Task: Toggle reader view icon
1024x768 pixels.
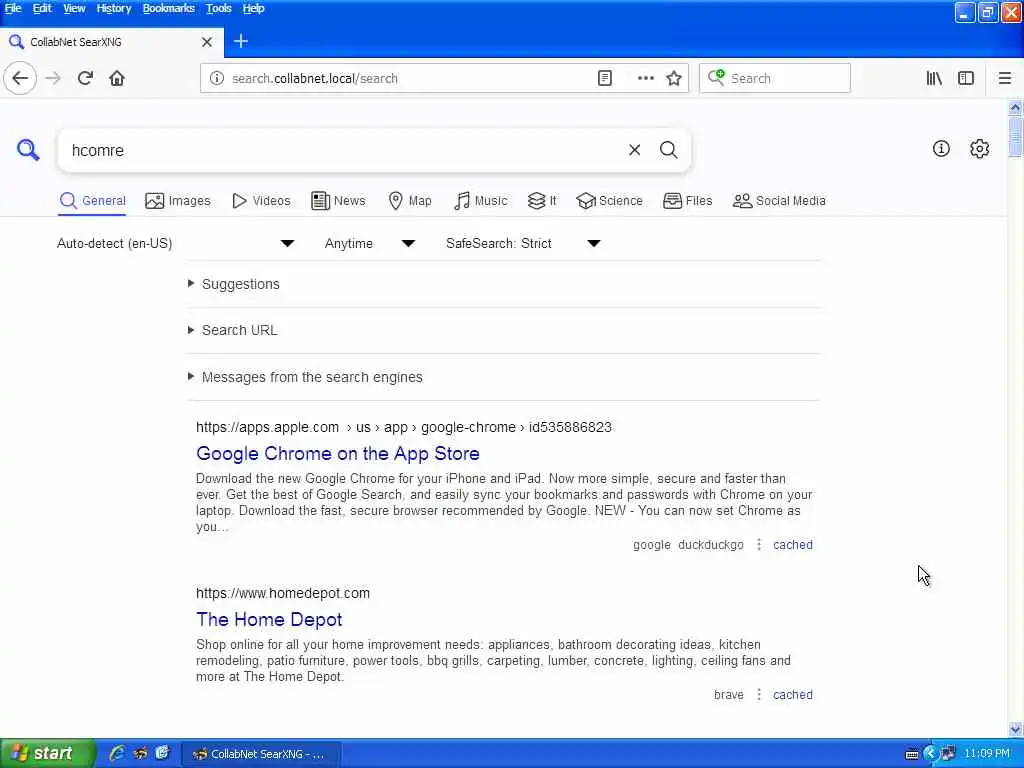Action: click(605, 78)
